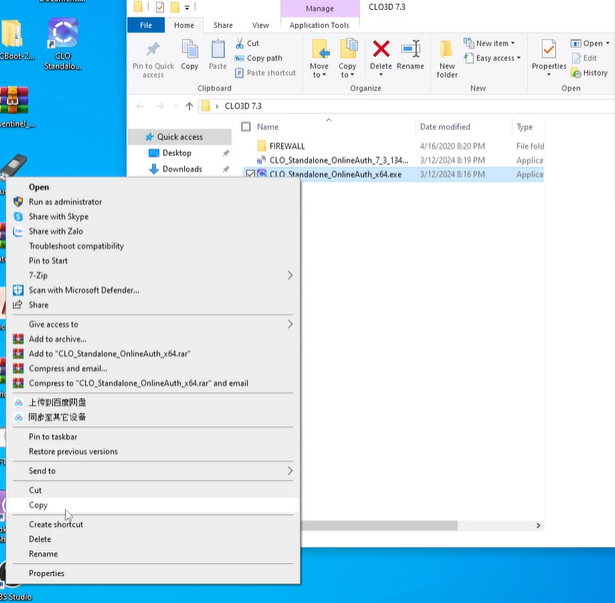Expand the 7-Zip submenu

pyautogui.click(x=290, y=275)
